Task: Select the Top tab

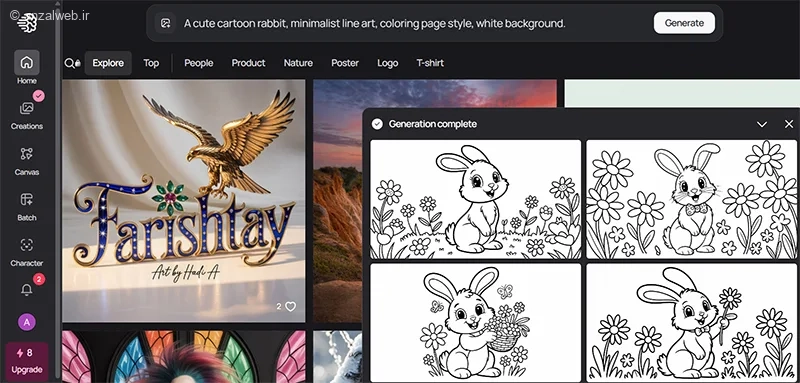Action: point(151,63)
